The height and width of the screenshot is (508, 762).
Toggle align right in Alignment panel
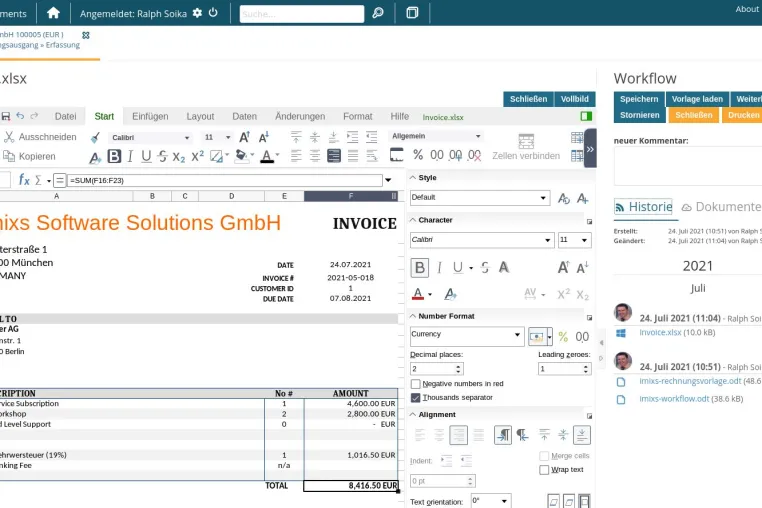[458, 435]
